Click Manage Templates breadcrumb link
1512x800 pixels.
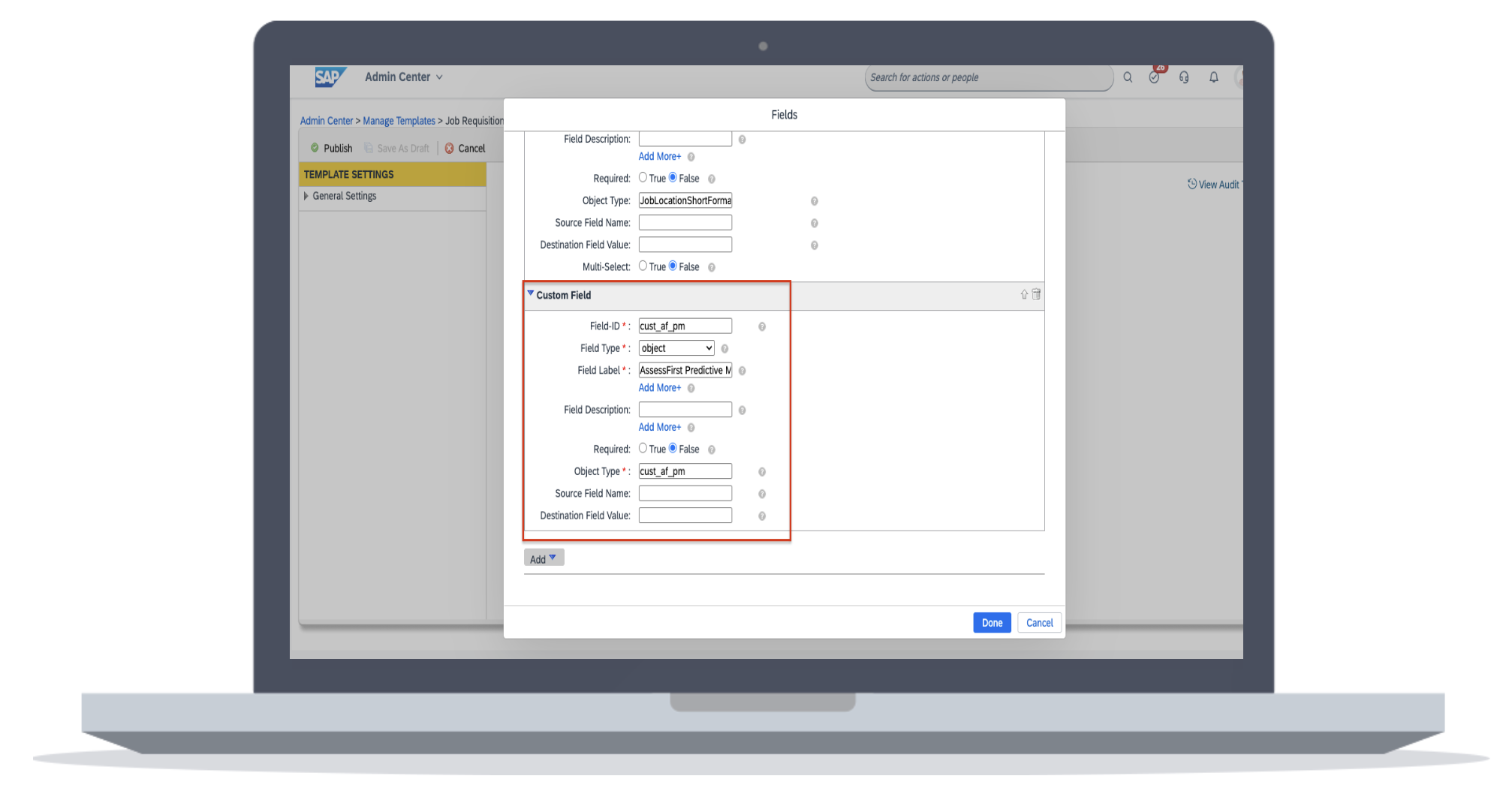[x=399, y=121]
